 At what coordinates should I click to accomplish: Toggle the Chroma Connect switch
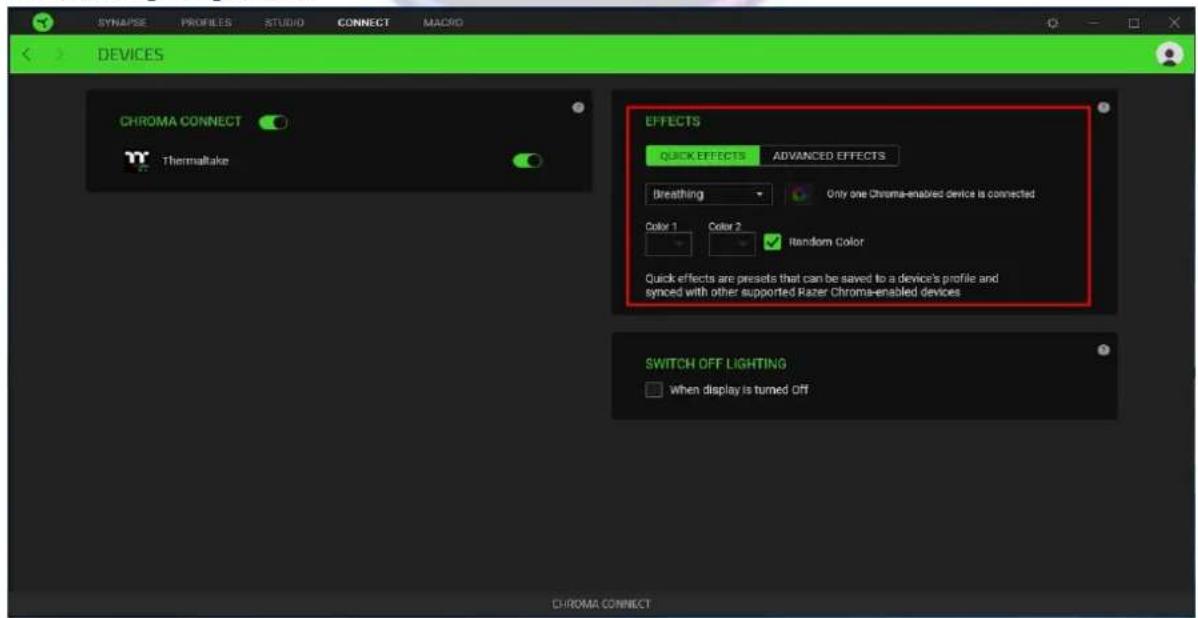coord(273,121)
